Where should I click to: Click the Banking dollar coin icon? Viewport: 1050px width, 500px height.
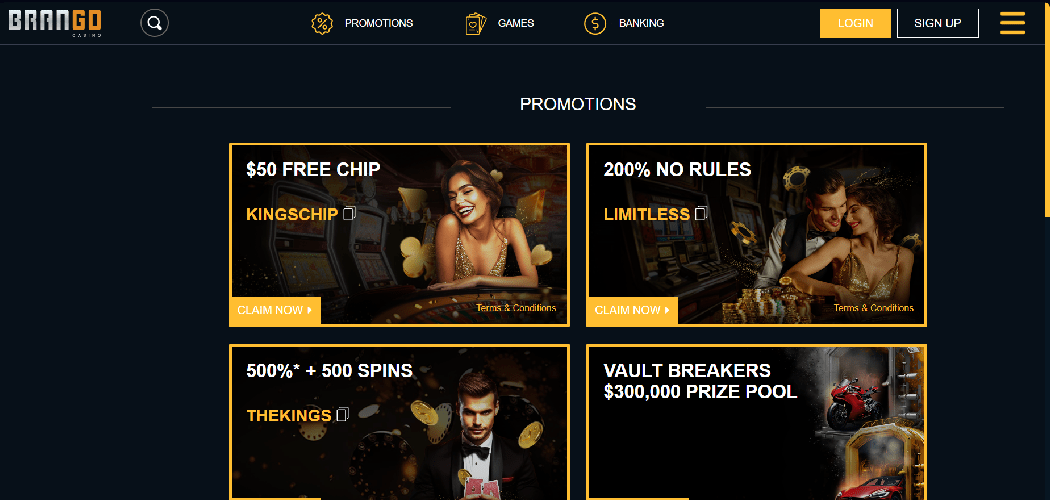point(595,23)
